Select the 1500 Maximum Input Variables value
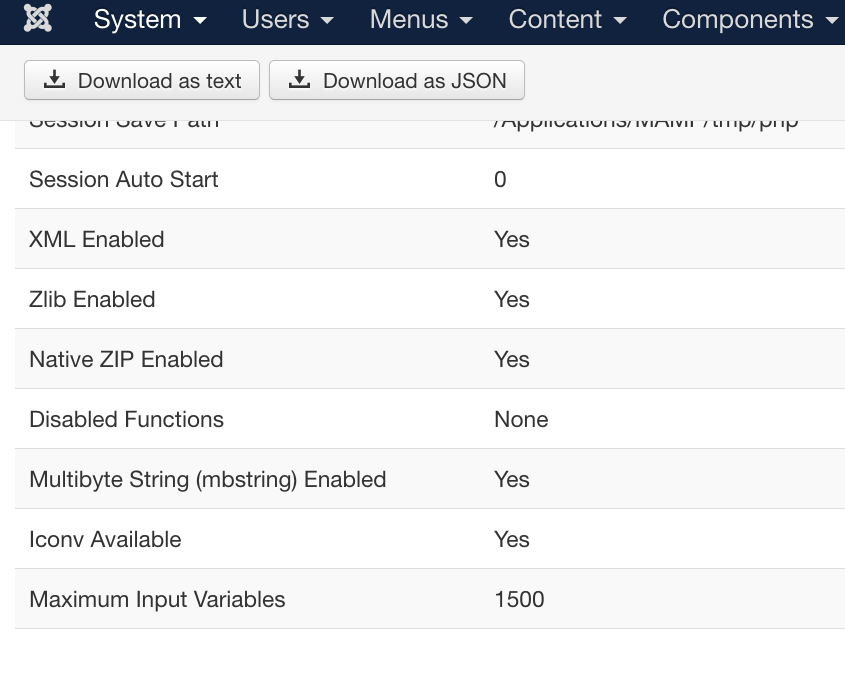 click(x=520, y=600)
